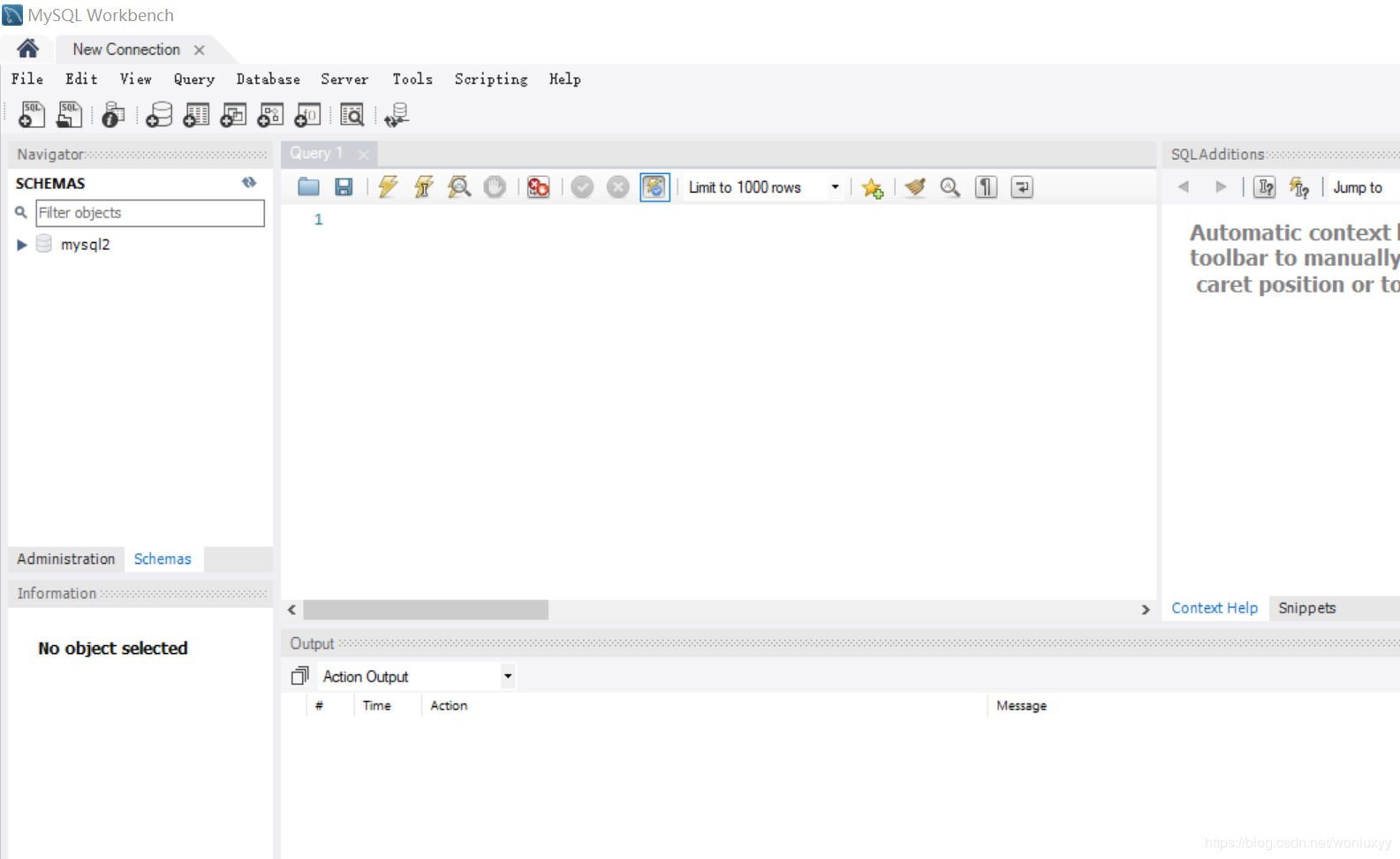Open the Help menu

[565, 79]
